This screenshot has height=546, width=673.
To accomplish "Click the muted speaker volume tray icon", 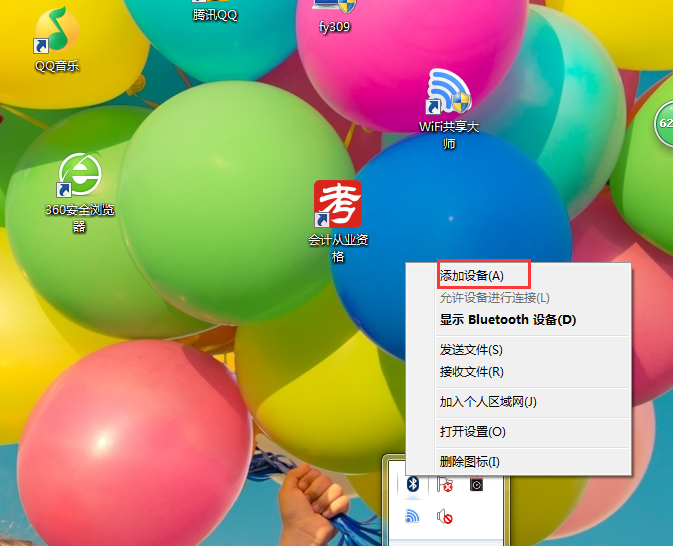I will pyautogui.click(x=445, y=517).
